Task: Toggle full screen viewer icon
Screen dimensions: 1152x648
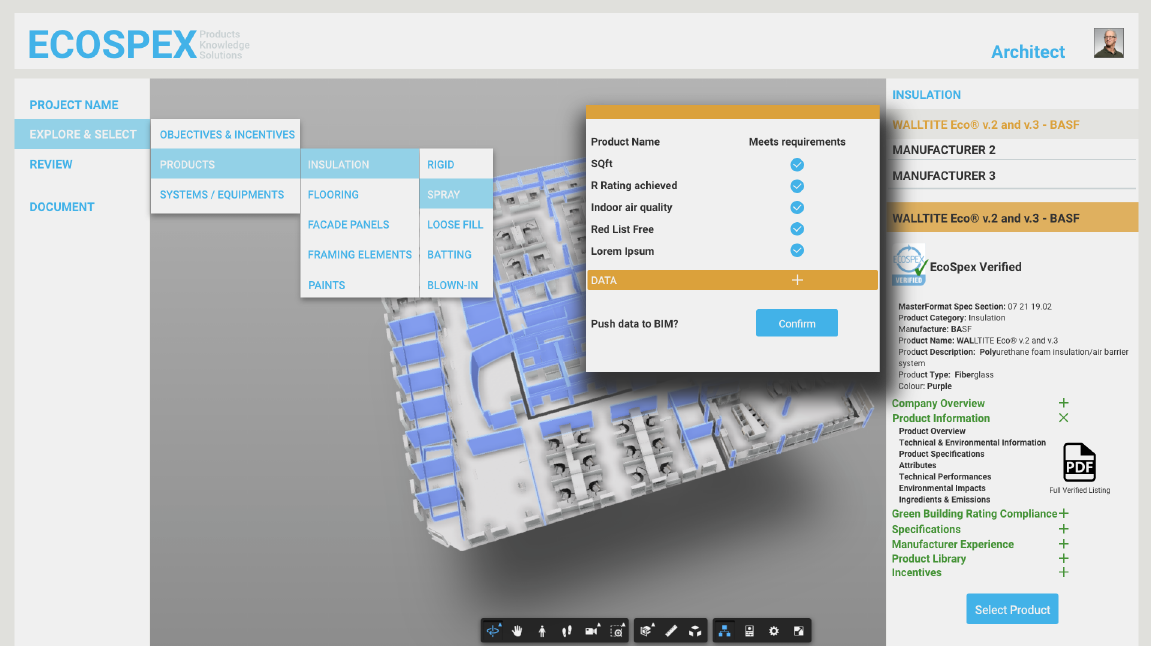Action: [x=799, y=630]
